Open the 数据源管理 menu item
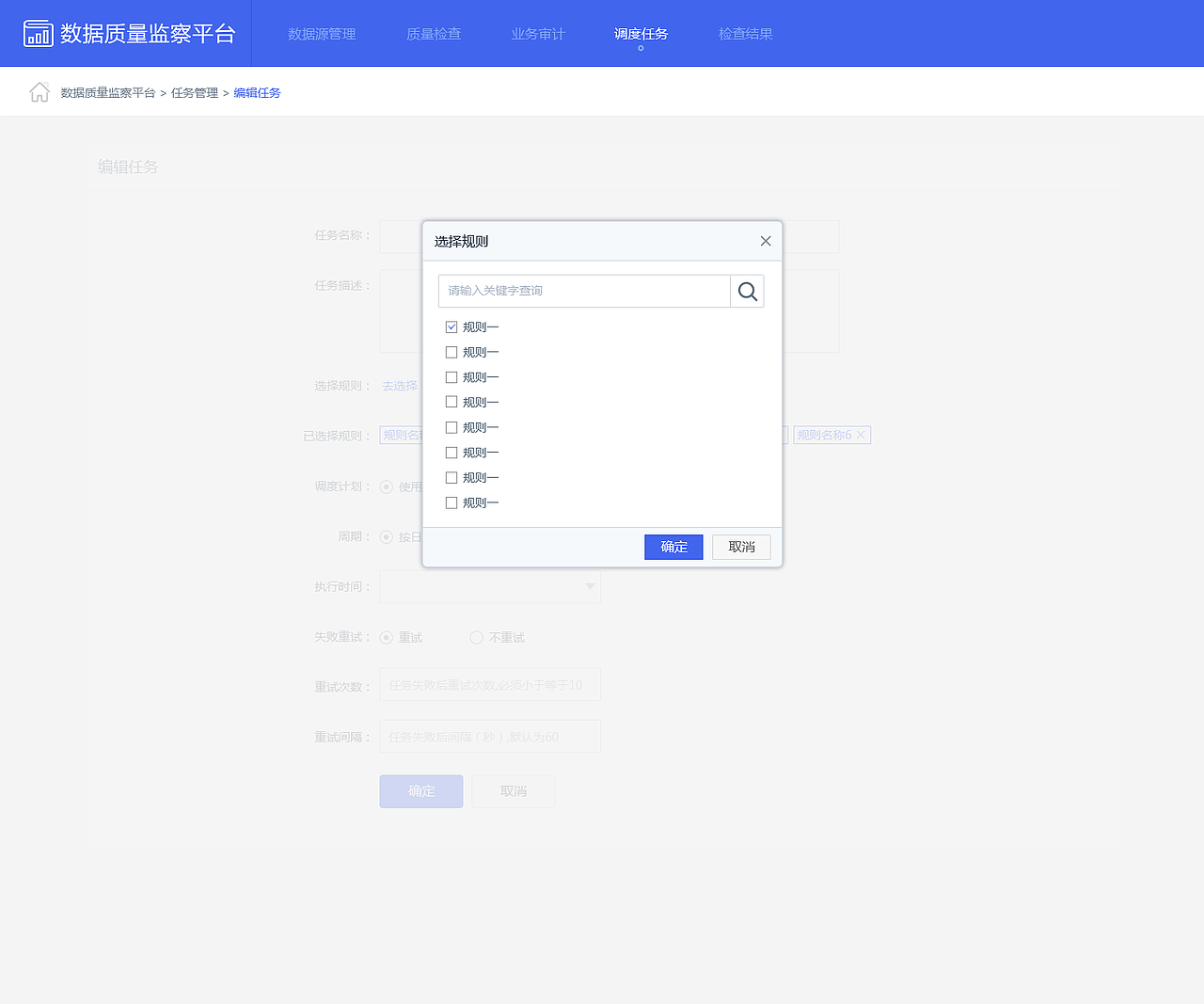The image size is (1204, 1004). coord(322,34)
